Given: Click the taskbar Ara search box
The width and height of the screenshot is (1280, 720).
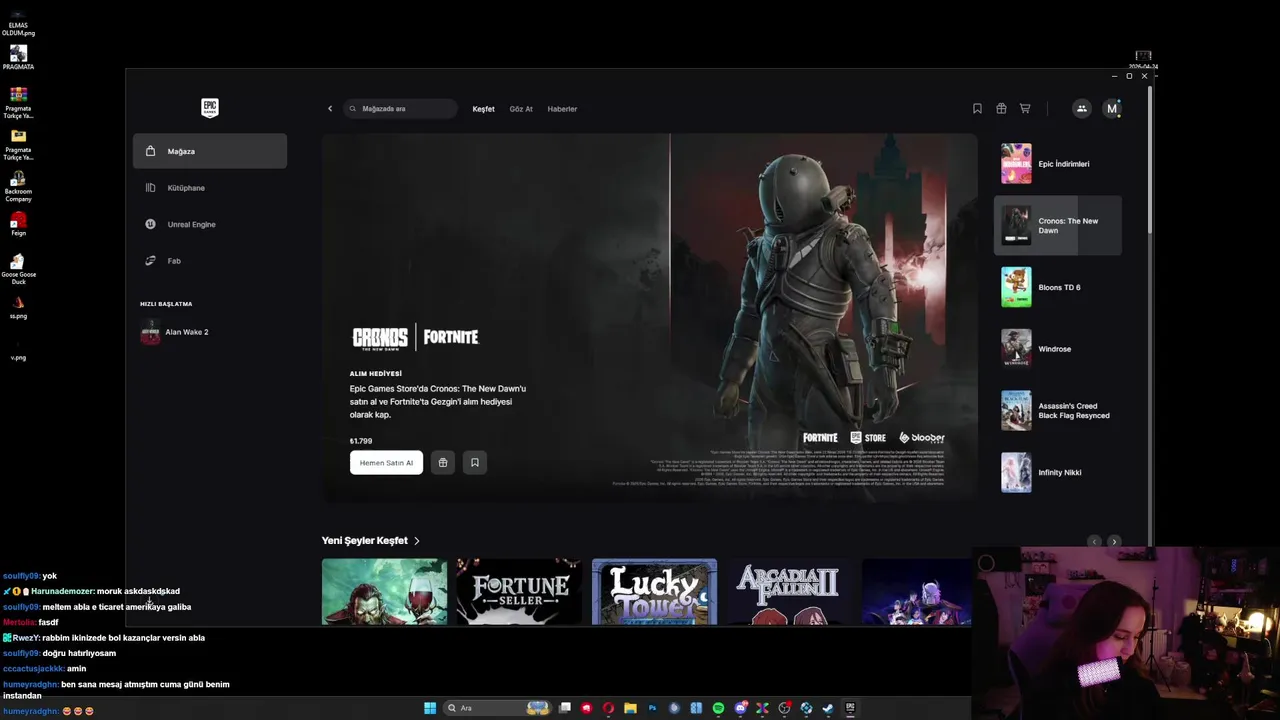Looking at the screenshot, I should pos(498,708).
